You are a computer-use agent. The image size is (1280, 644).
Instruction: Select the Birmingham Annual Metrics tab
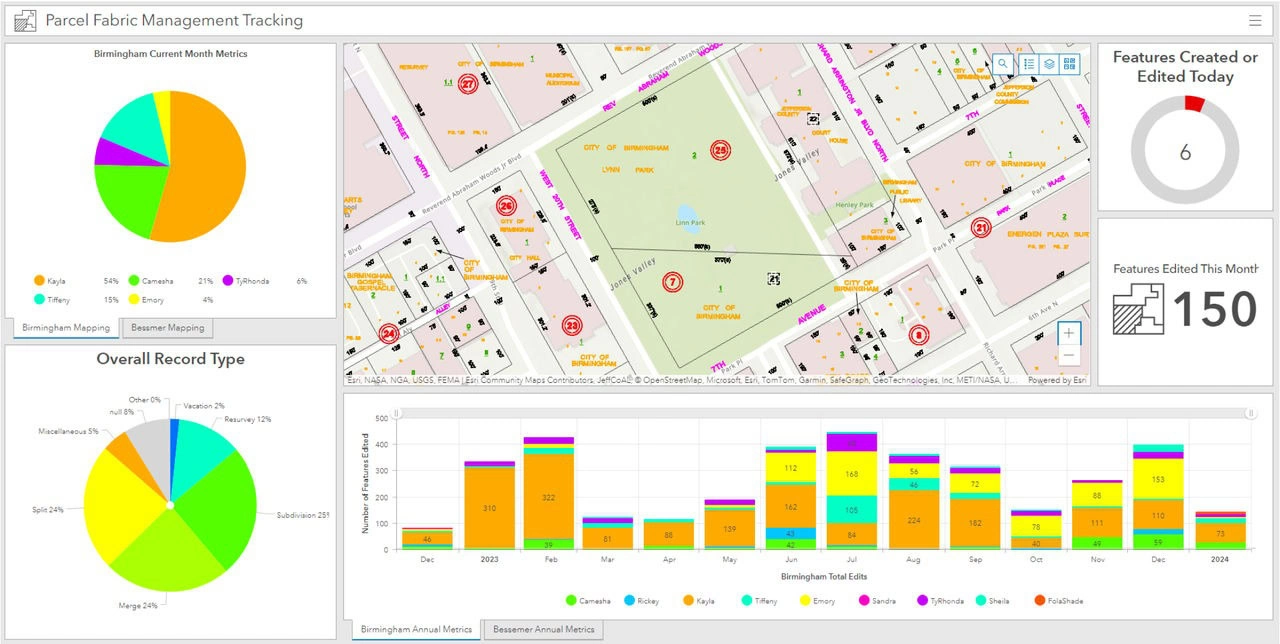[x=416, y=630]
